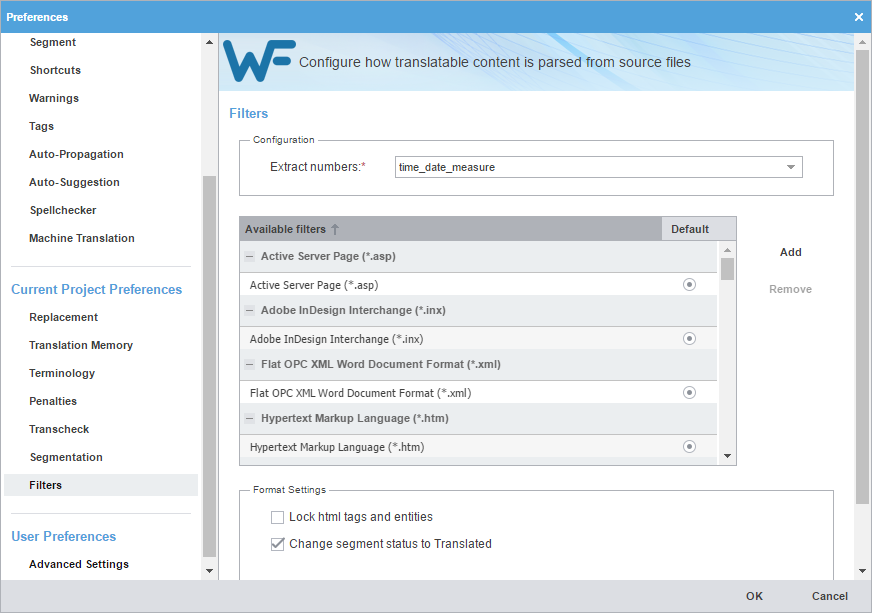Click the OK button

pos(754,596)
